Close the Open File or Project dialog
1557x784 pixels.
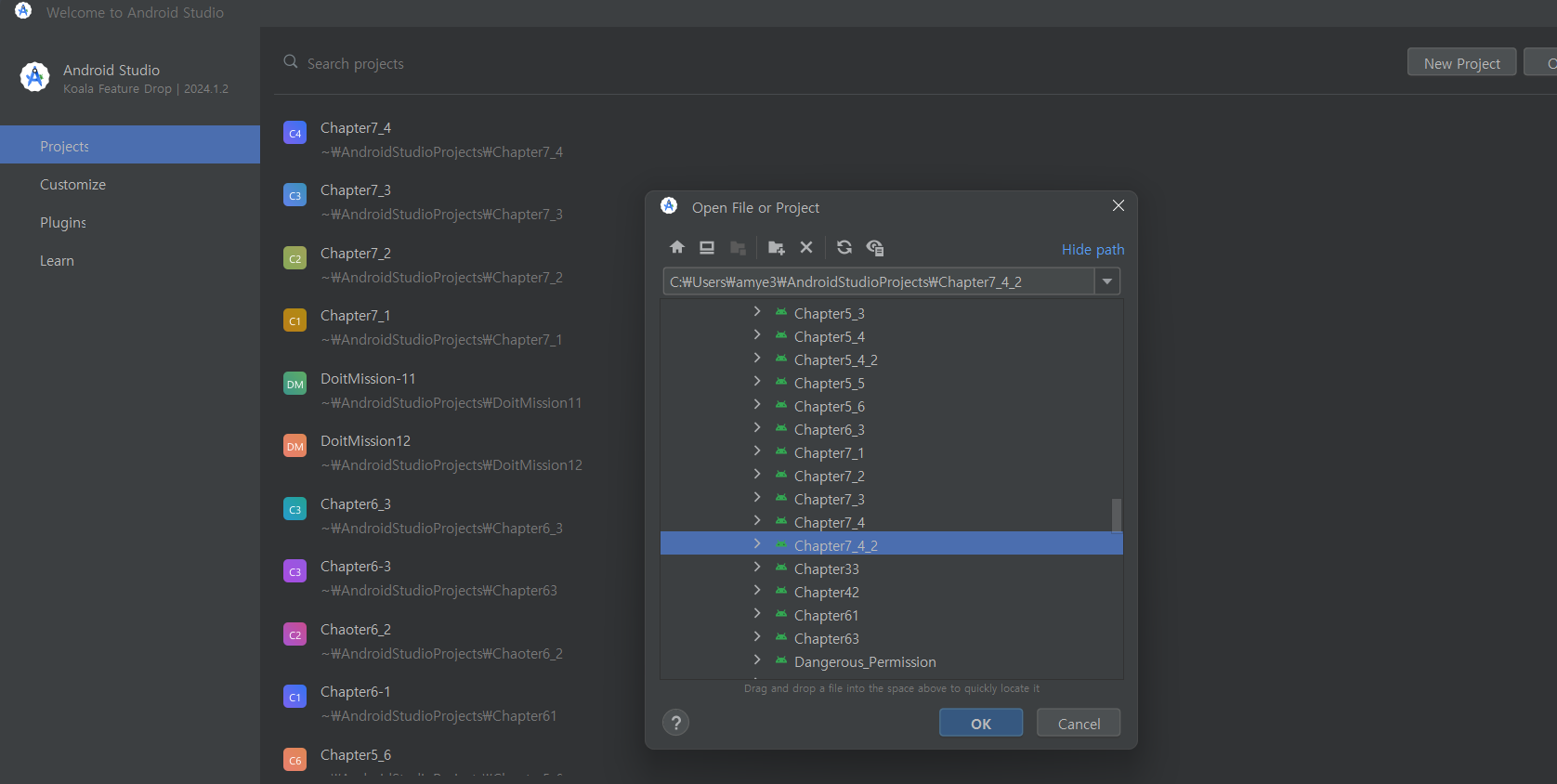[x=1119, y=205]
